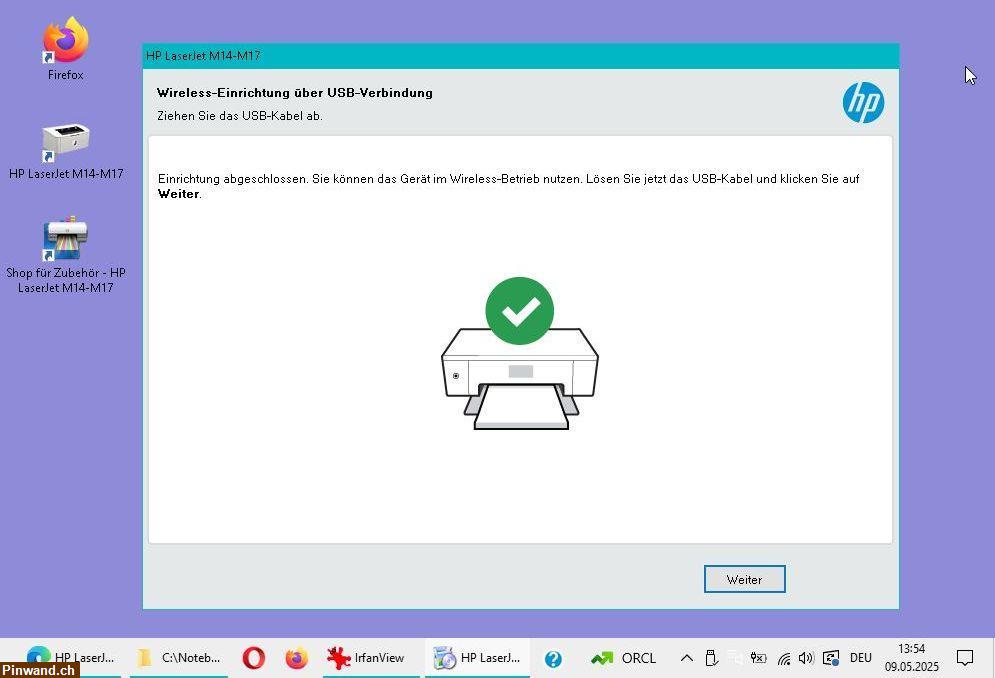Open Opera from the taskbar
The image size is (995, 678).
[253, 658]
